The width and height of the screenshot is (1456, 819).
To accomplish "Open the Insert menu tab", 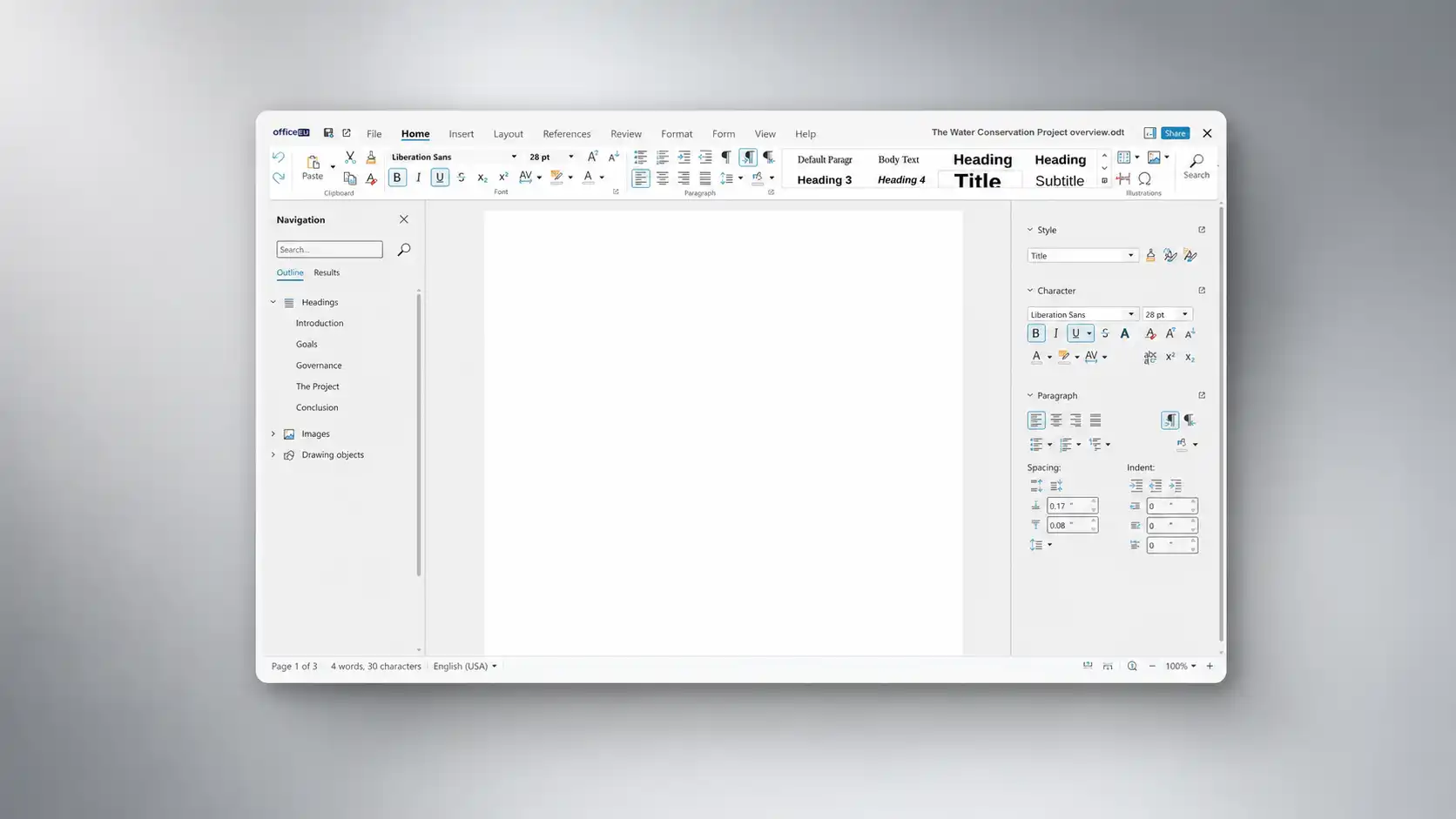I will point(462,134).
